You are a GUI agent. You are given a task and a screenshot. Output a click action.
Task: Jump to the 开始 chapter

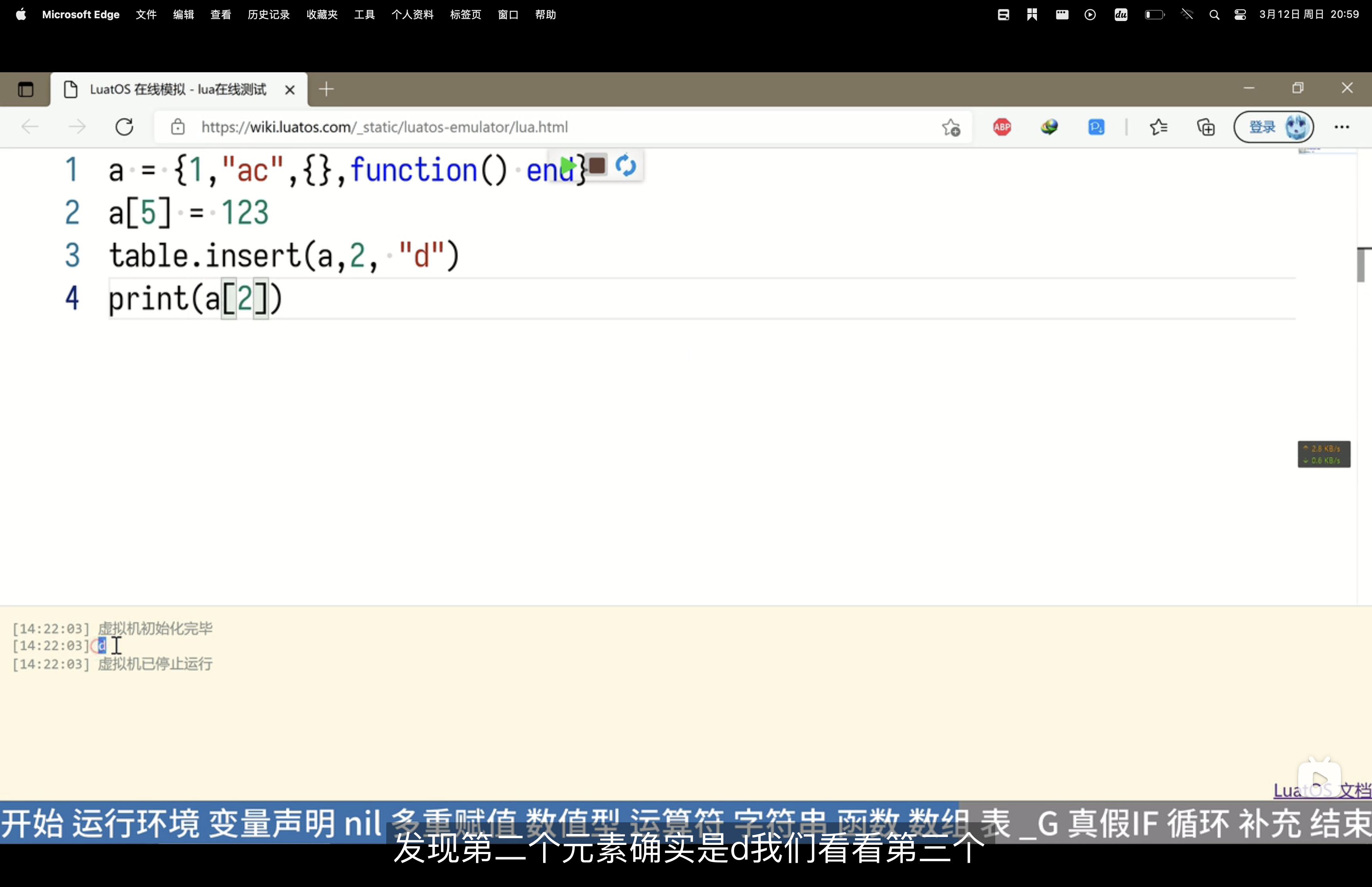click(32, 823)
